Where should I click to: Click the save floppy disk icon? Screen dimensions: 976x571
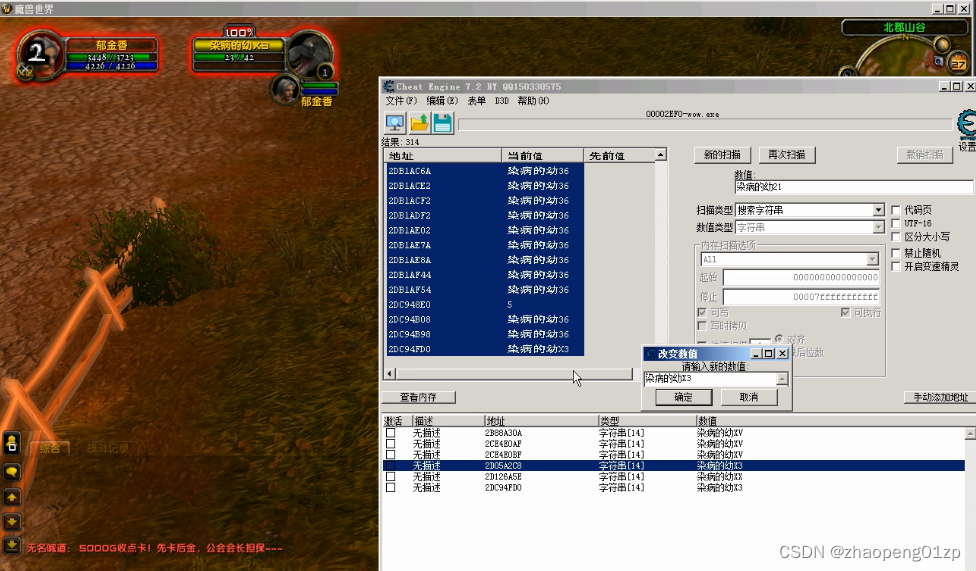click(443, 123)
